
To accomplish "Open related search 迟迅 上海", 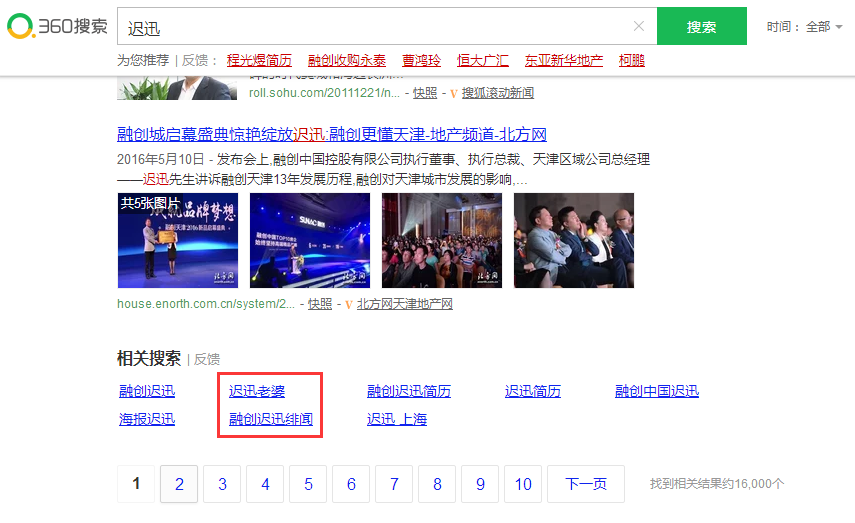I will tap(396, 419).
